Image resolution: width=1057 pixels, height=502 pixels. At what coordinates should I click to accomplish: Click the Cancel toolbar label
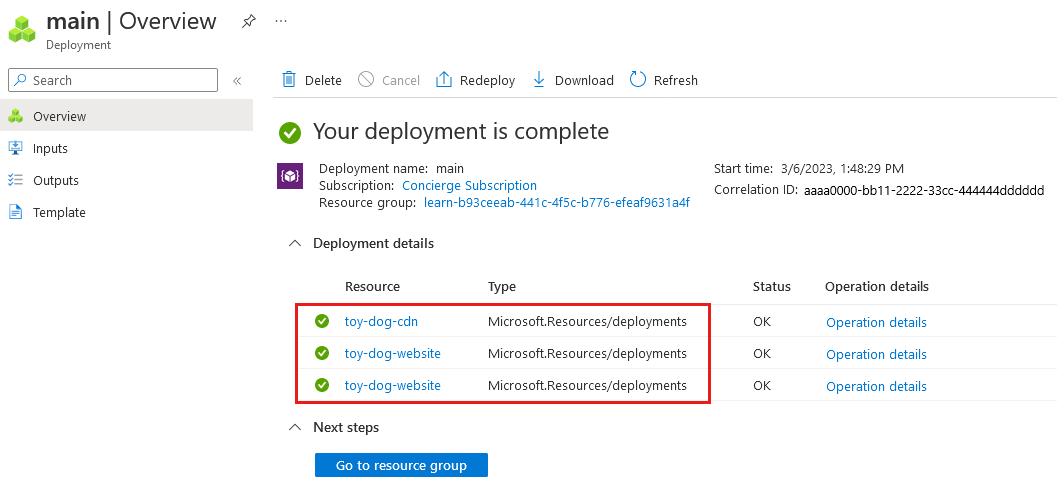(x=401, y=80)
